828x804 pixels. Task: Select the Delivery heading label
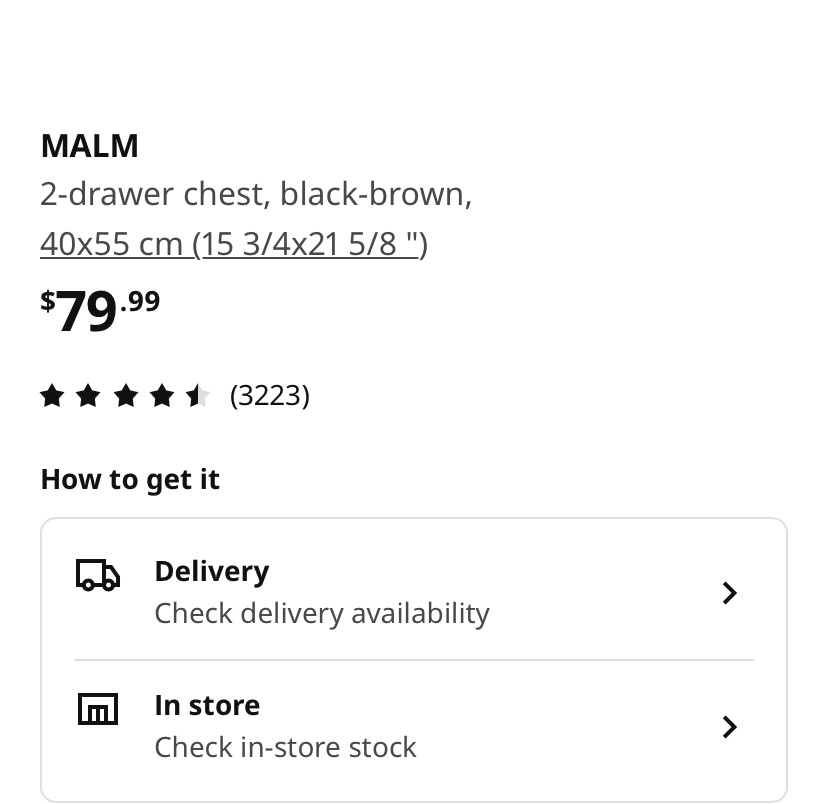click(x=211, y=571)
